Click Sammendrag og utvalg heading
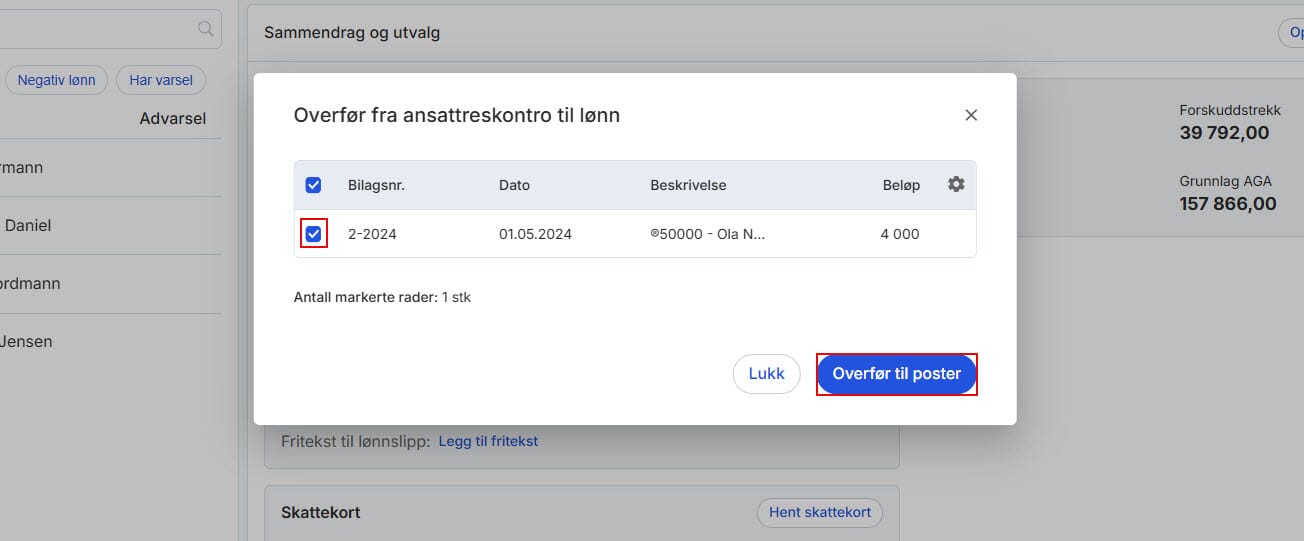 click(x=352, y=32)
